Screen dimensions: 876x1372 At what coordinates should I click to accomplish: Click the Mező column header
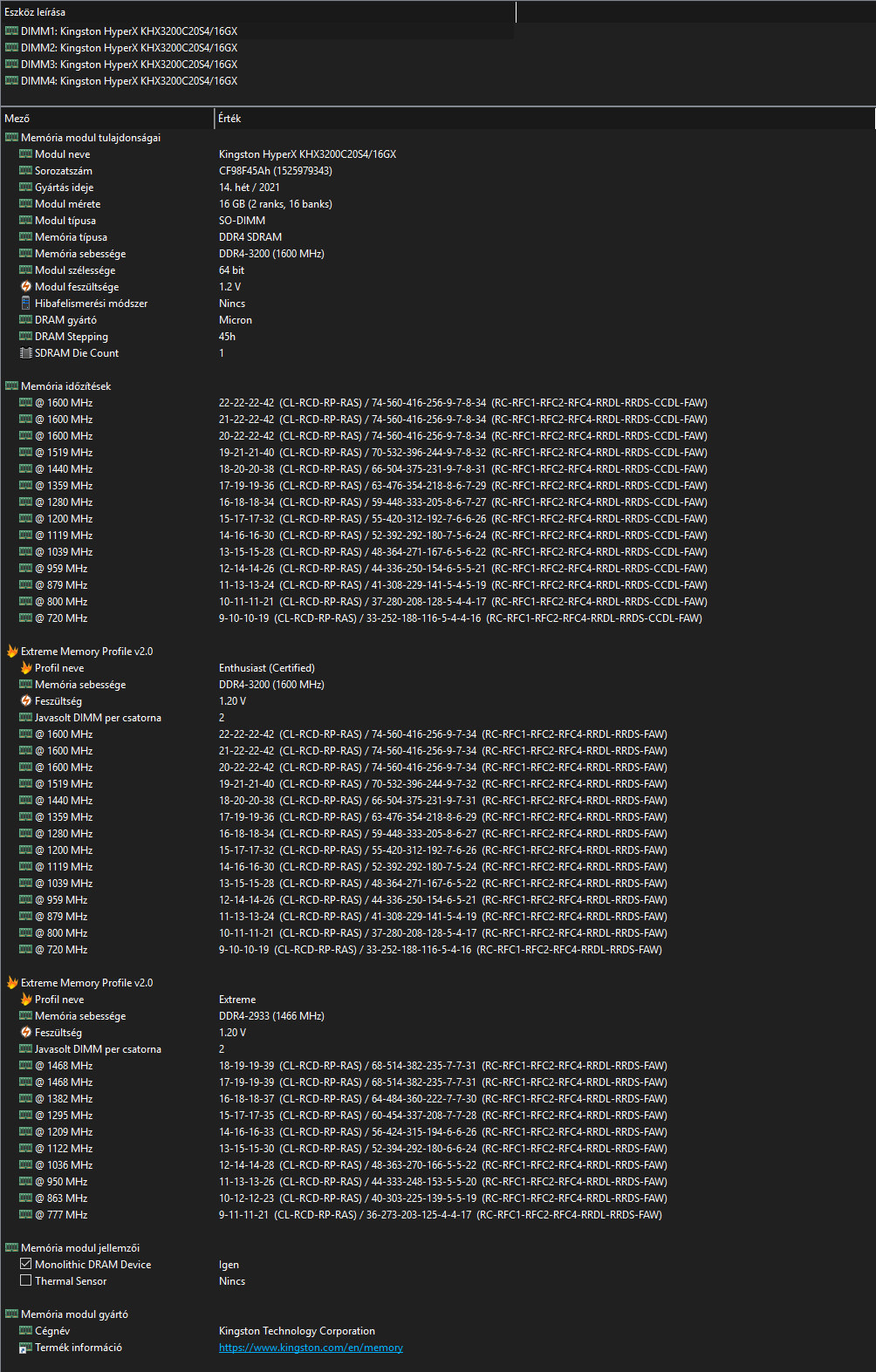pyautogui.click(x=105, y=119)
